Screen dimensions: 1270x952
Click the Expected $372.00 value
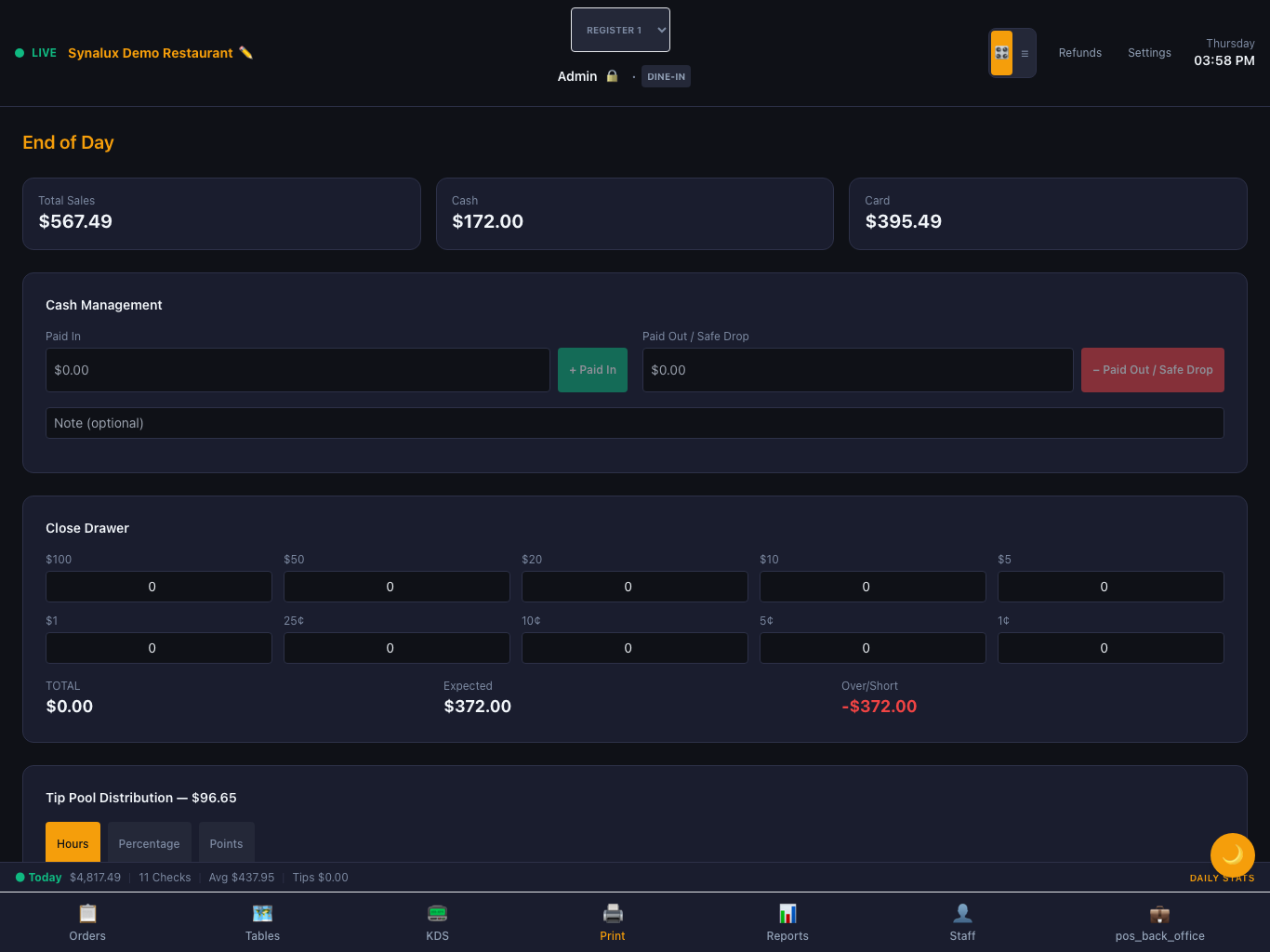(478, 707)
